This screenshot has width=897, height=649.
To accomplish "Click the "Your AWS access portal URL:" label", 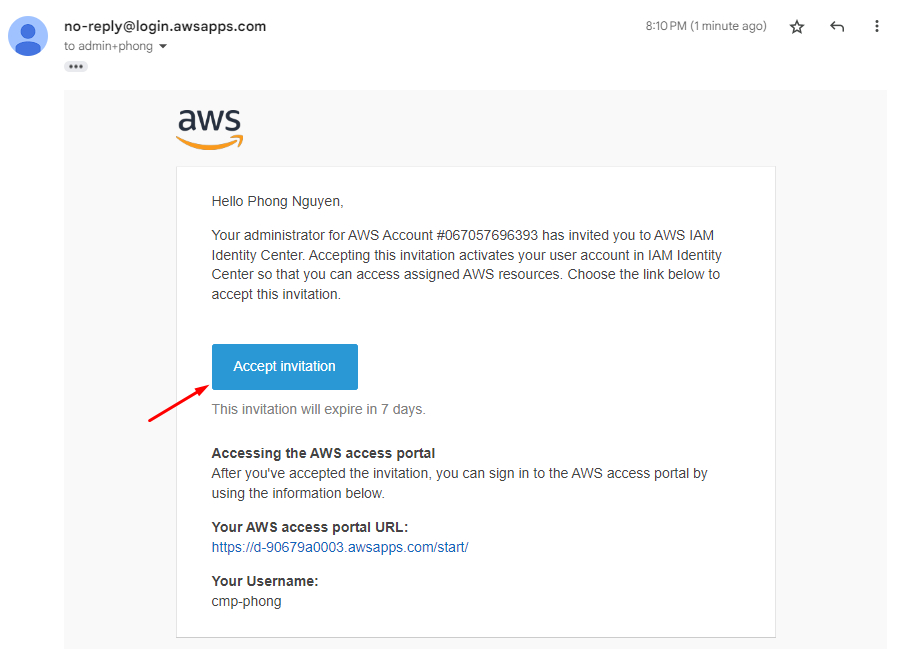I will pos(310,527).
